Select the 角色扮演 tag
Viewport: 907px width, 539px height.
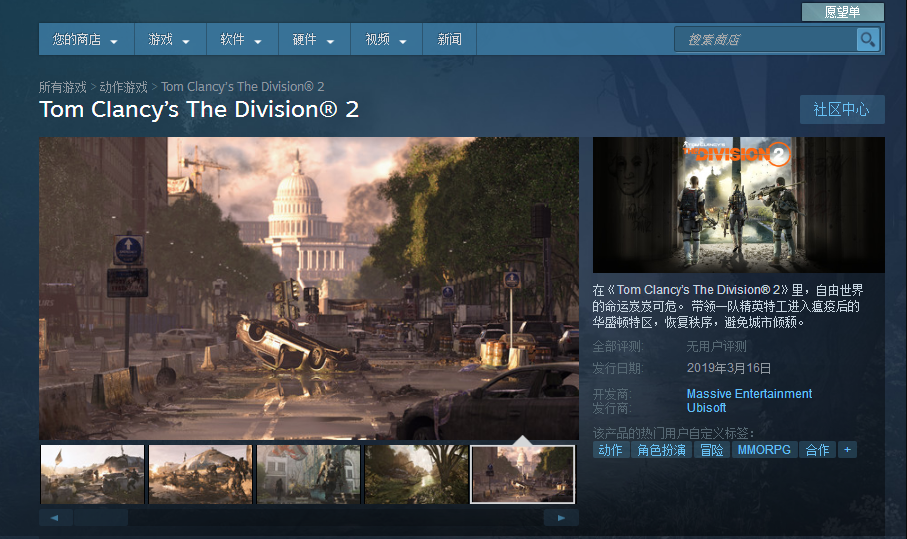click(661, 450)
